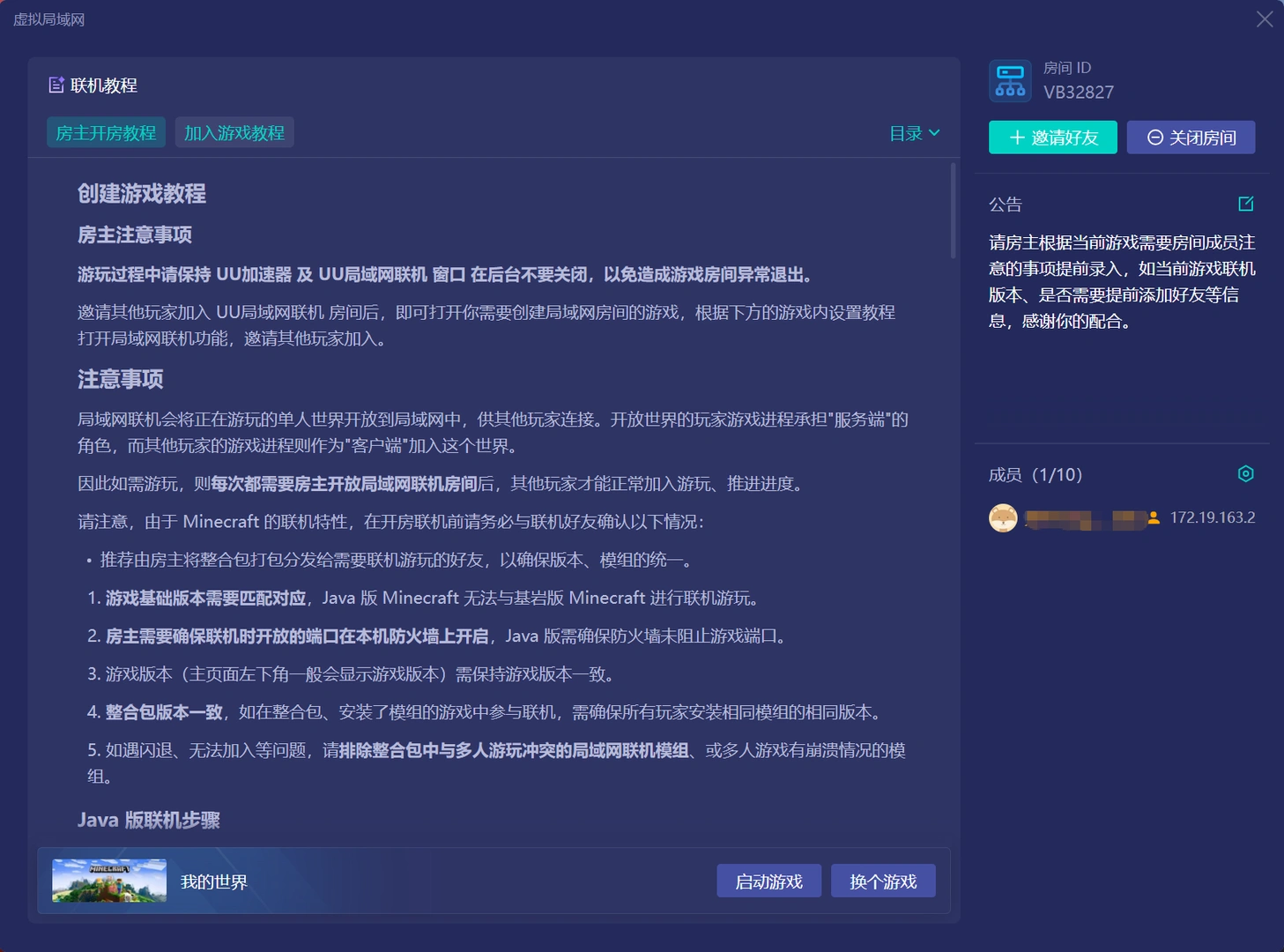Screen dimensions: 1284x952
Task: Close the 虚拟局域网 window
Action: [x=1265, y=19]
